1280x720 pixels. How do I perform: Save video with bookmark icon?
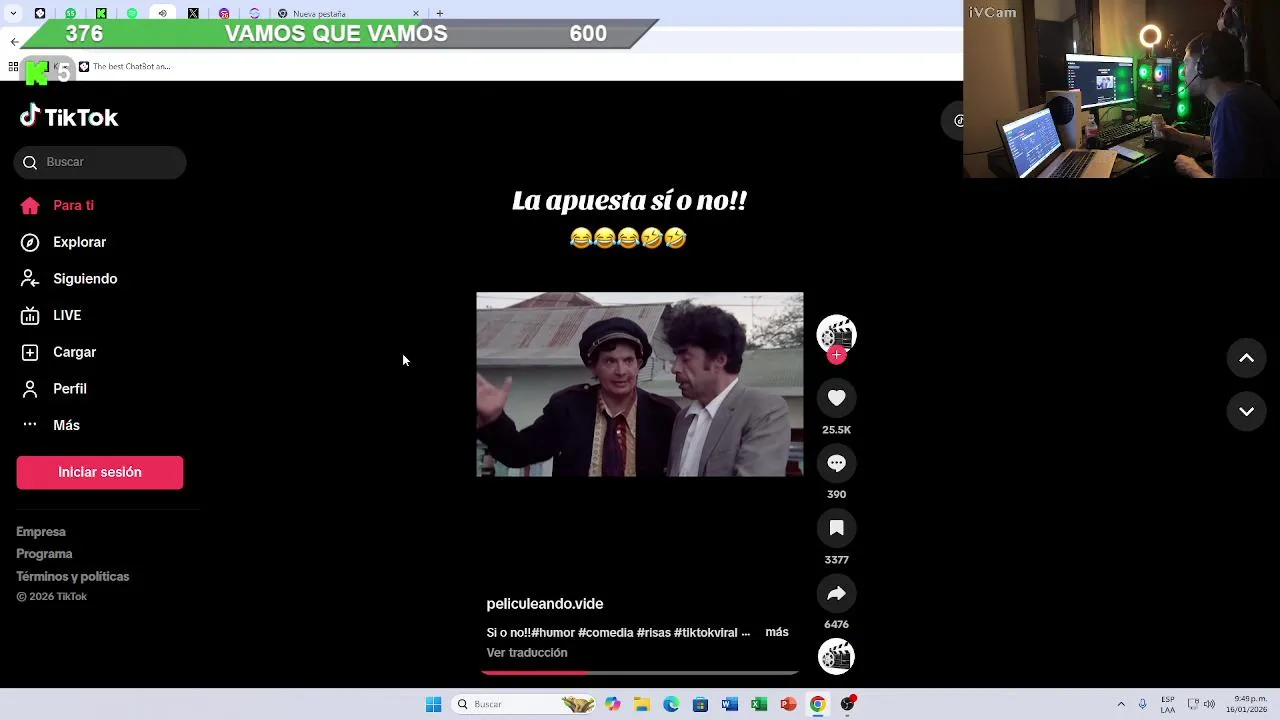tap(837, 528)
